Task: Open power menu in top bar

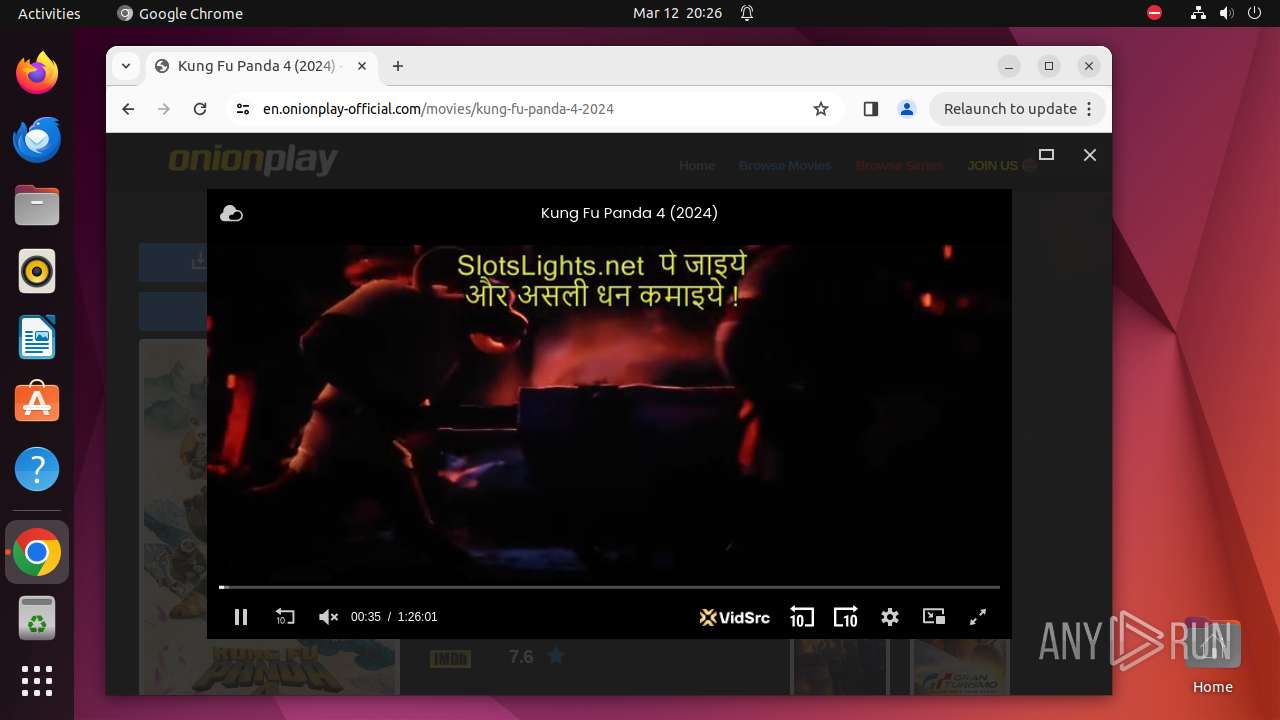Action: pyautogui.click(x=1255, y=13)
